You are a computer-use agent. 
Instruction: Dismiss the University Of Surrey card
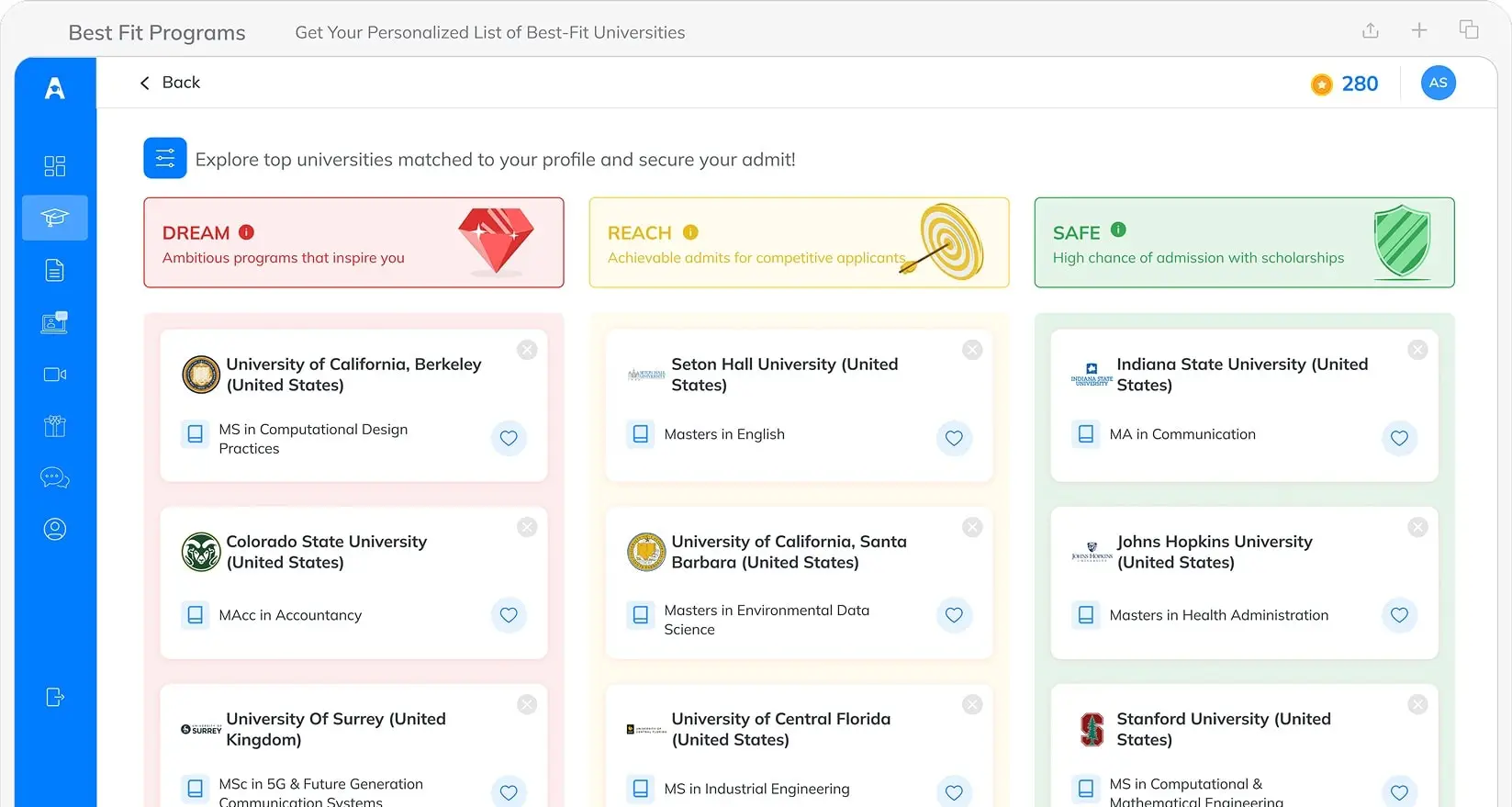[x=527, y=704]
